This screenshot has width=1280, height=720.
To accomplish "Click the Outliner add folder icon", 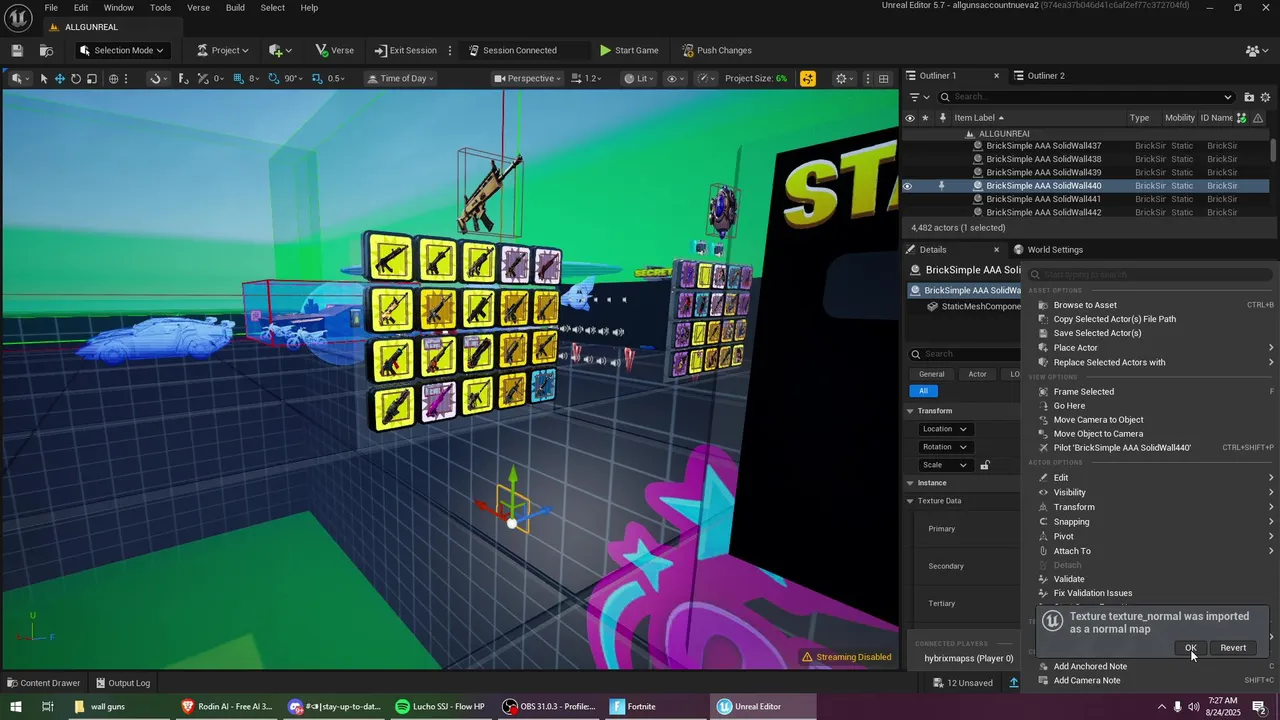I will 1249,97.
